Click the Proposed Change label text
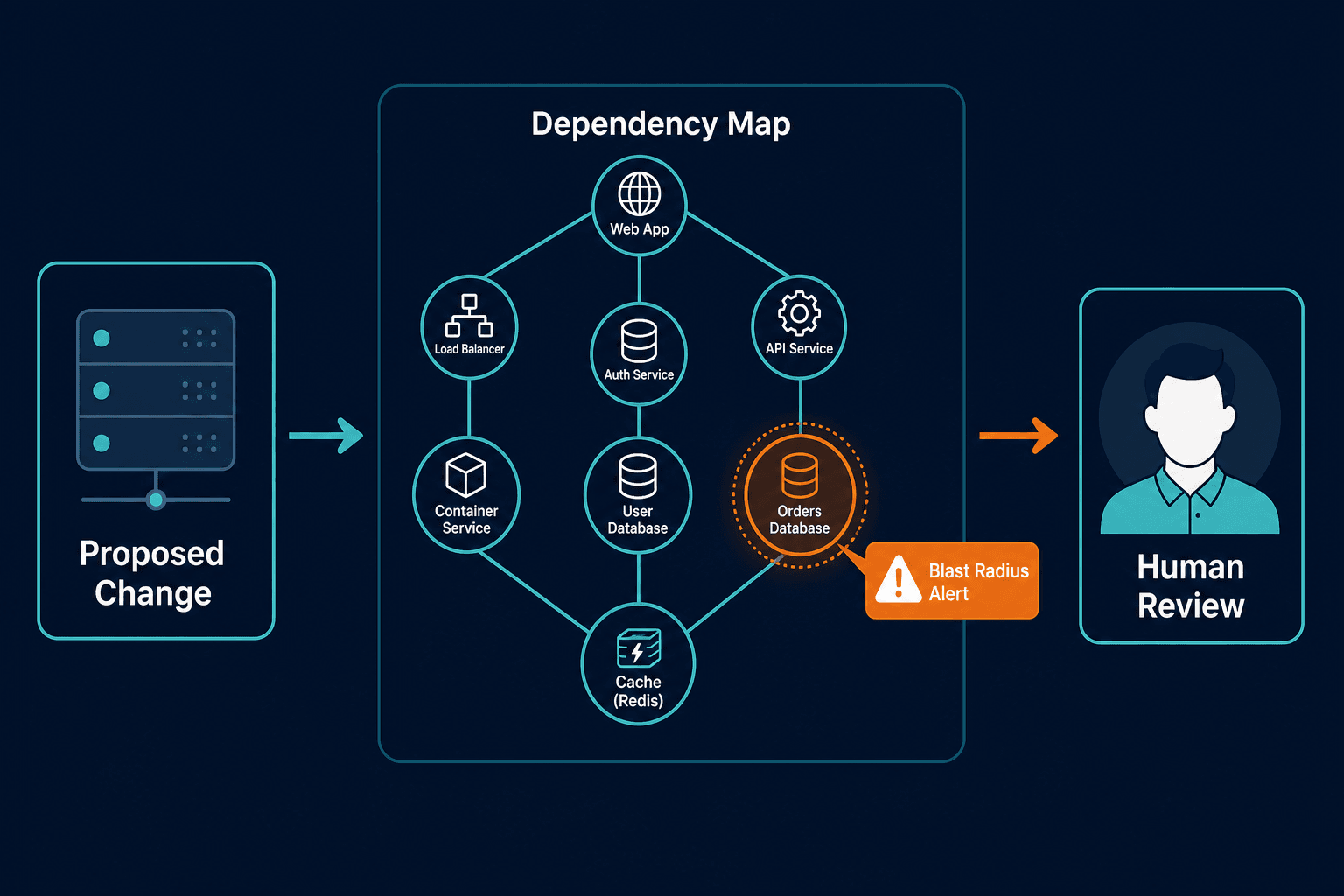The width and height of the screenshot is (1344, 896). click(x=152, y=573)
